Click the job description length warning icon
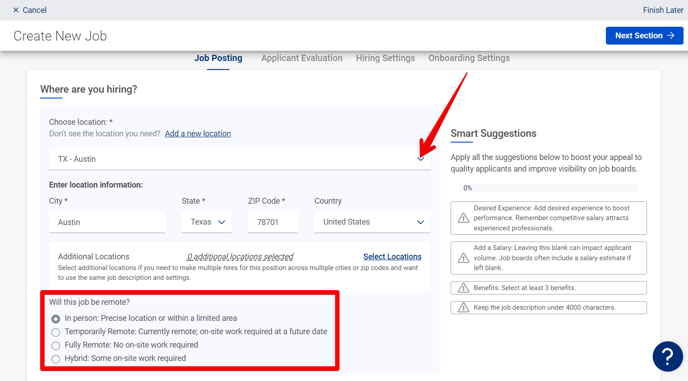This screenshot has height=381, width=688. point(463,308)
